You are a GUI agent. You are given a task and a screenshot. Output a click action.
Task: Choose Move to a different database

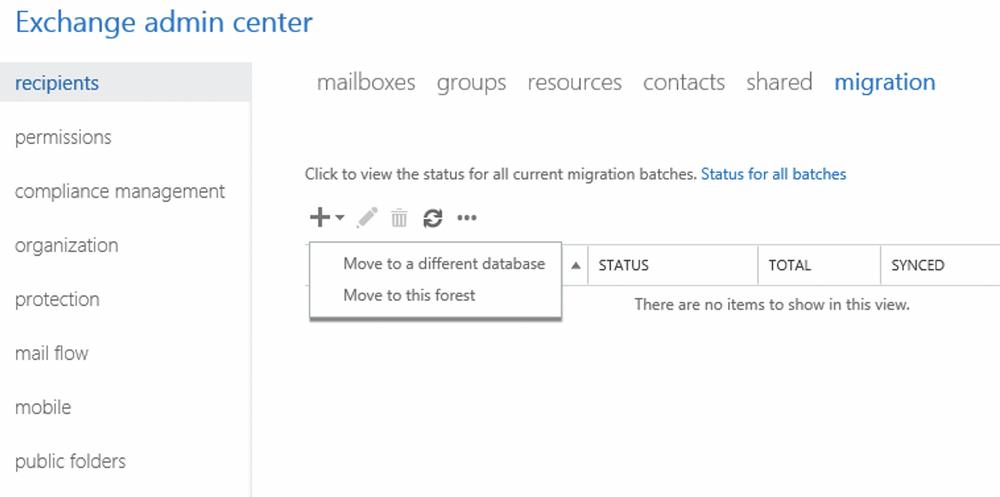point(444,263)
